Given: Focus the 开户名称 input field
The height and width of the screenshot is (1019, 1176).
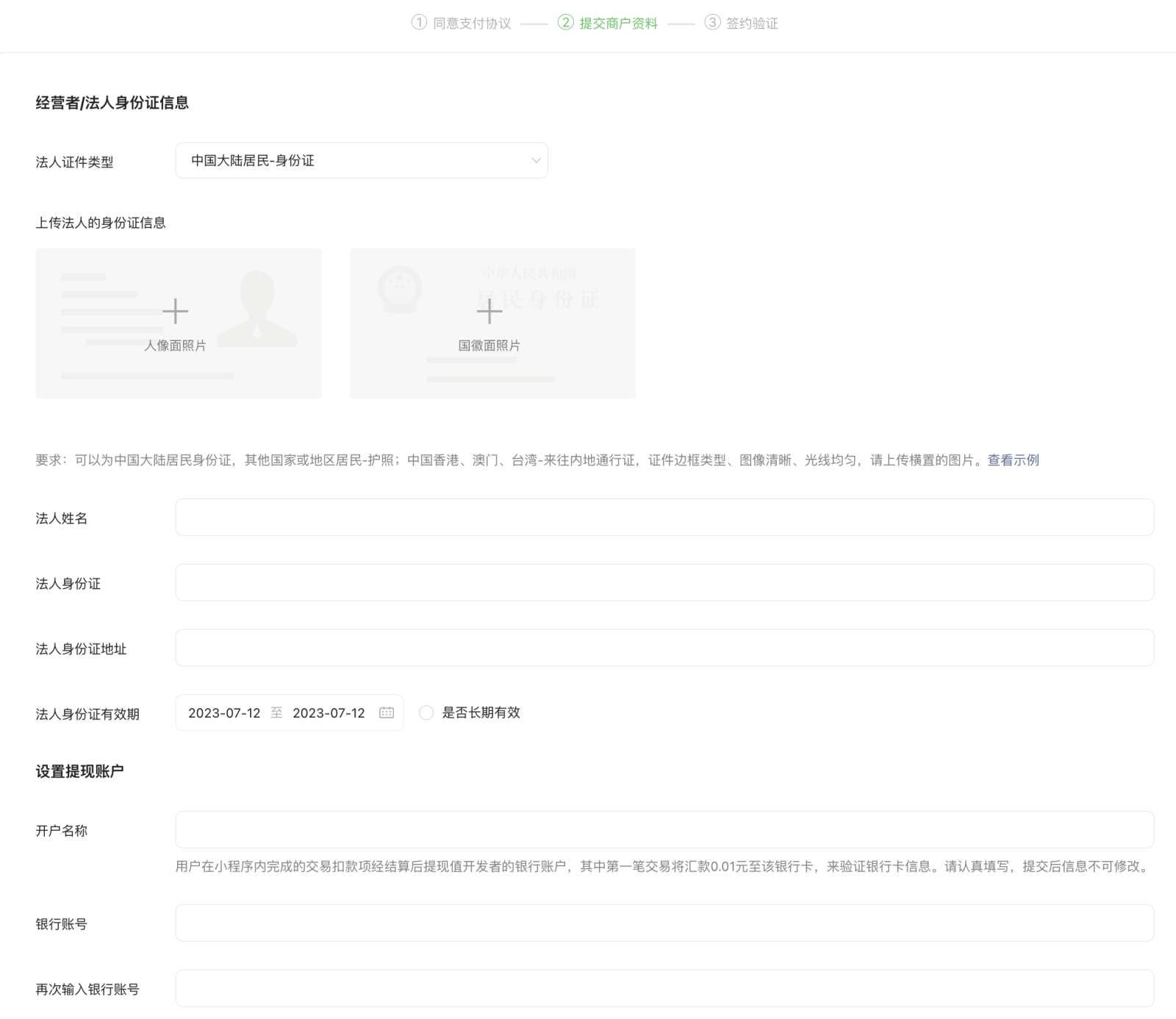Looking at the screenshot, I should (x=664, y=830).
